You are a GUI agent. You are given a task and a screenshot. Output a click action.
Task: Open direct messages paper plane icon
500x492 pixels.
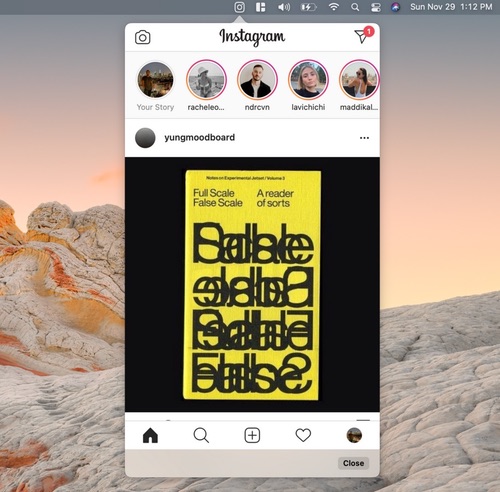[x=362, y=36]
